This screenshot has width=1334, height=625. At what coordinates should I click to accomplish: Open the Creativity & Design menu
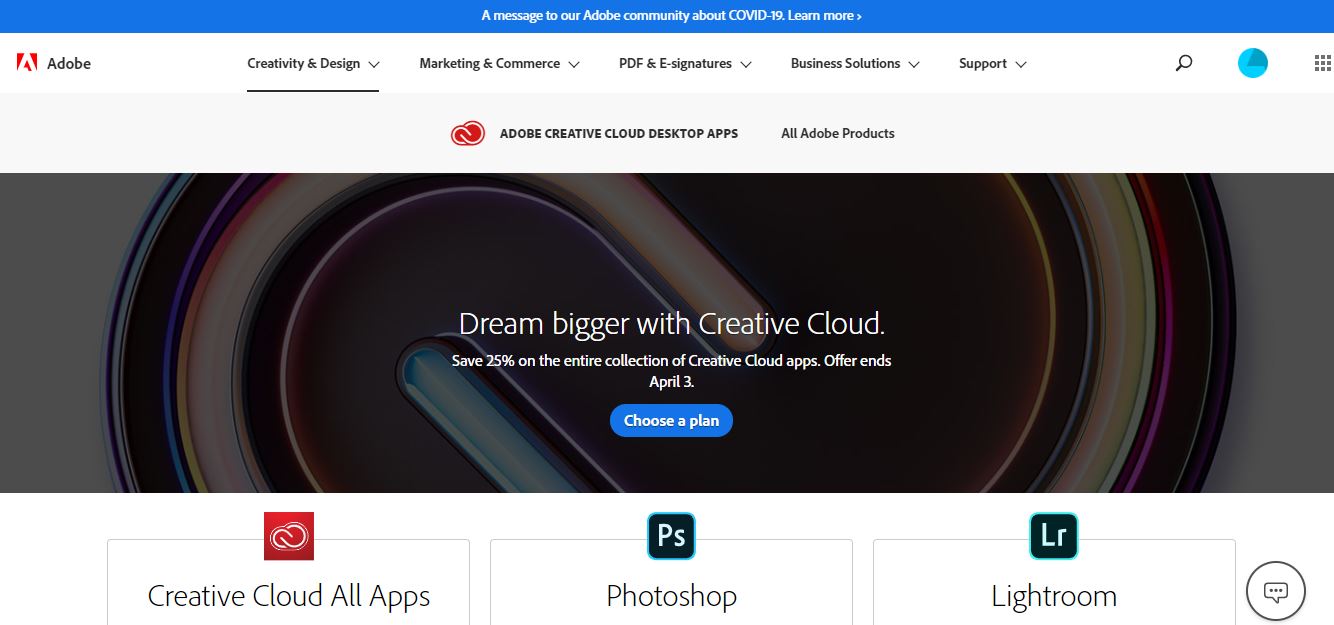coord(313,63)
